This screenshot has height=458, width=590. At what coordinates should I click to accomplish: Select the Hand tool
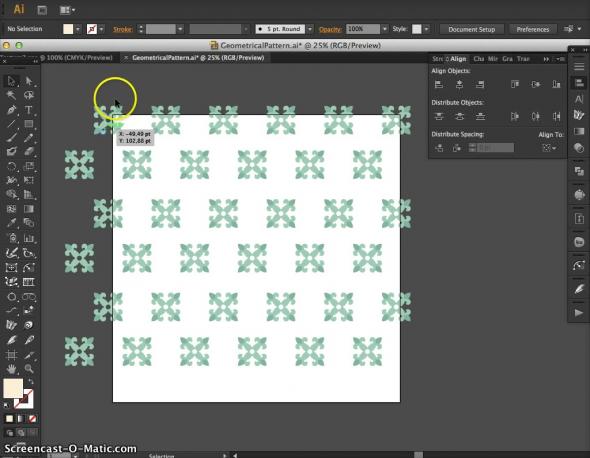pyautogui.click(x=11, y=368)
